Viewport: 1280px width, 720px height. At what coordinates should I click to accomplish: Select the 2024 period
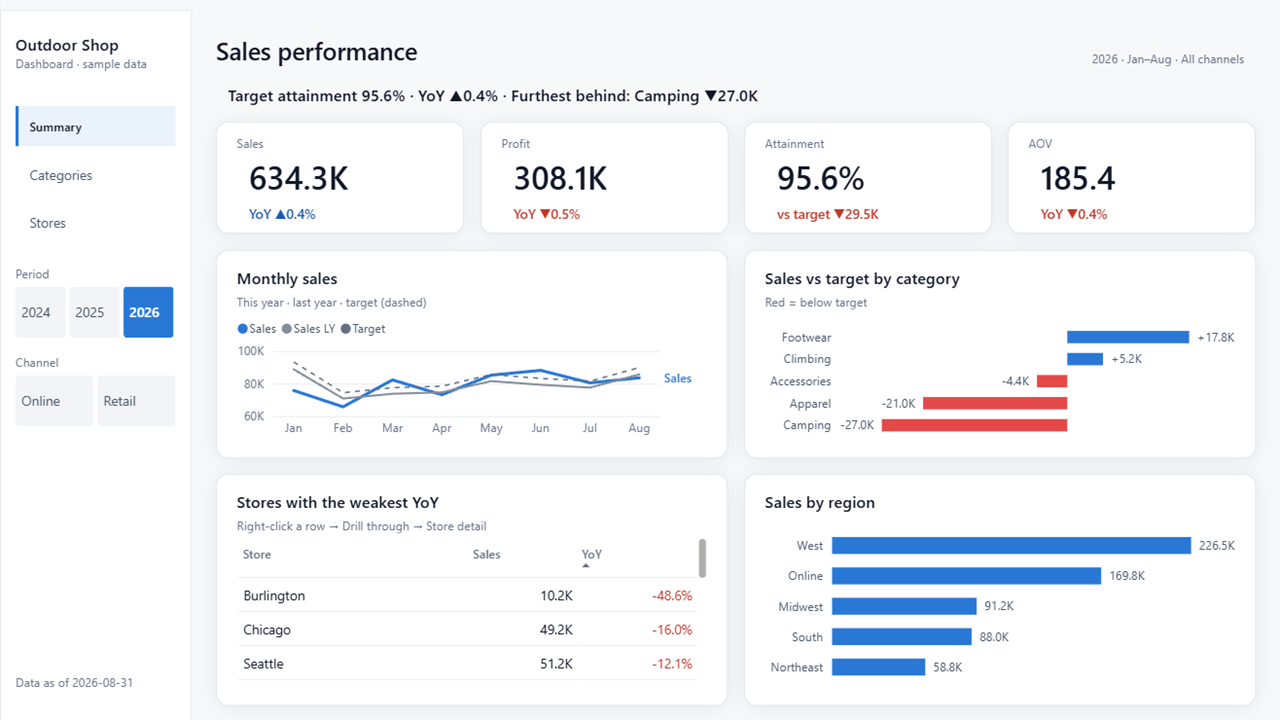click(x=40, y=312)
